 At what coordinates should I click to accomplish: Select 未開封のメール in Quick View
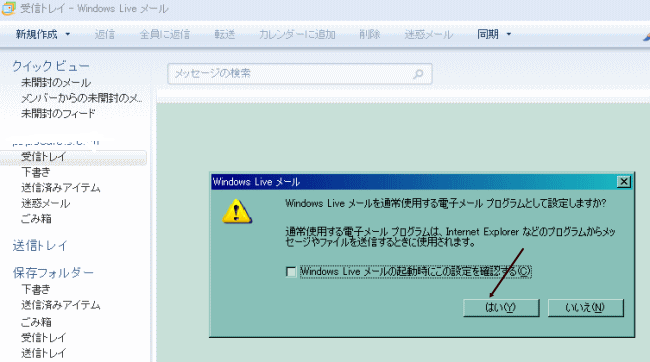click(x=56, y=83)
